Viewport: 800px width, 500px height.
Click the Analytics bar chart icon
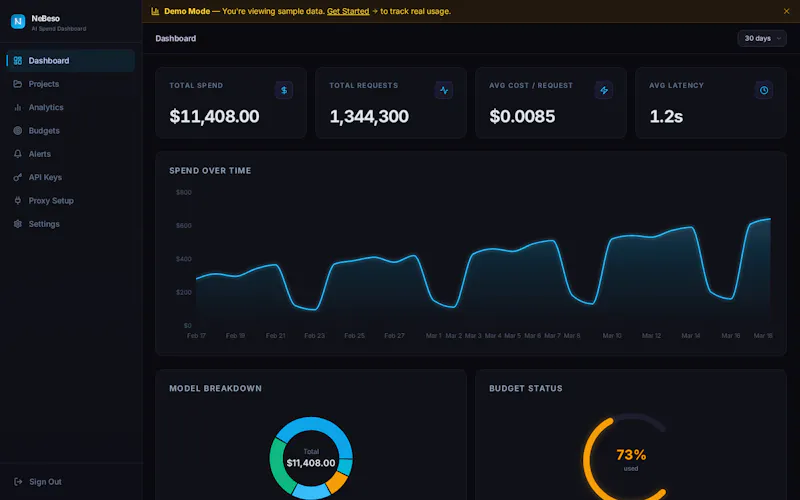(x=18, y=107)
